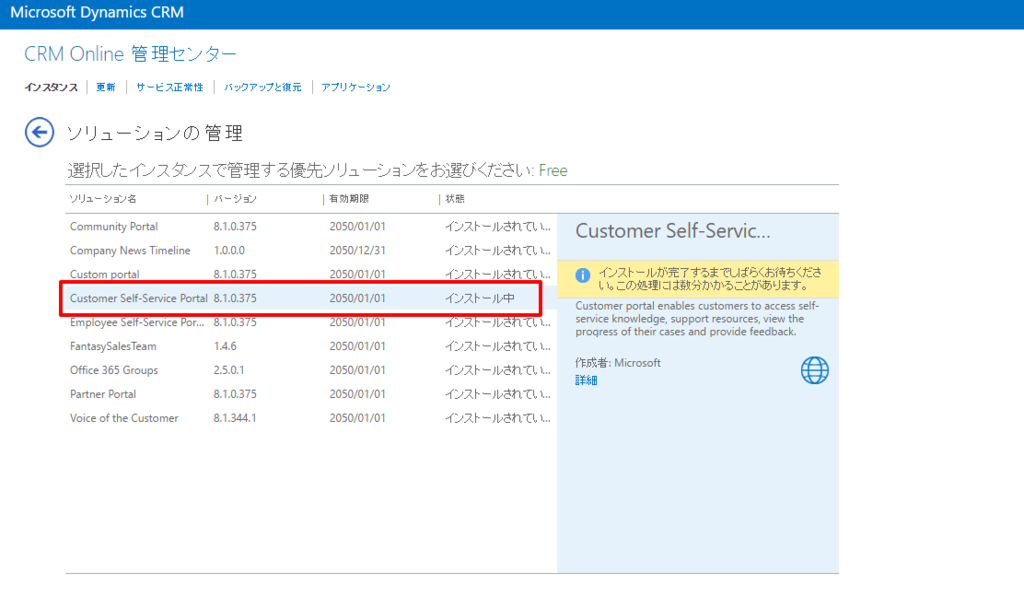This screenshot has height=608, width=1024.
Task: Click the インストール中 status cell
Action: click(x=480, y=298)
